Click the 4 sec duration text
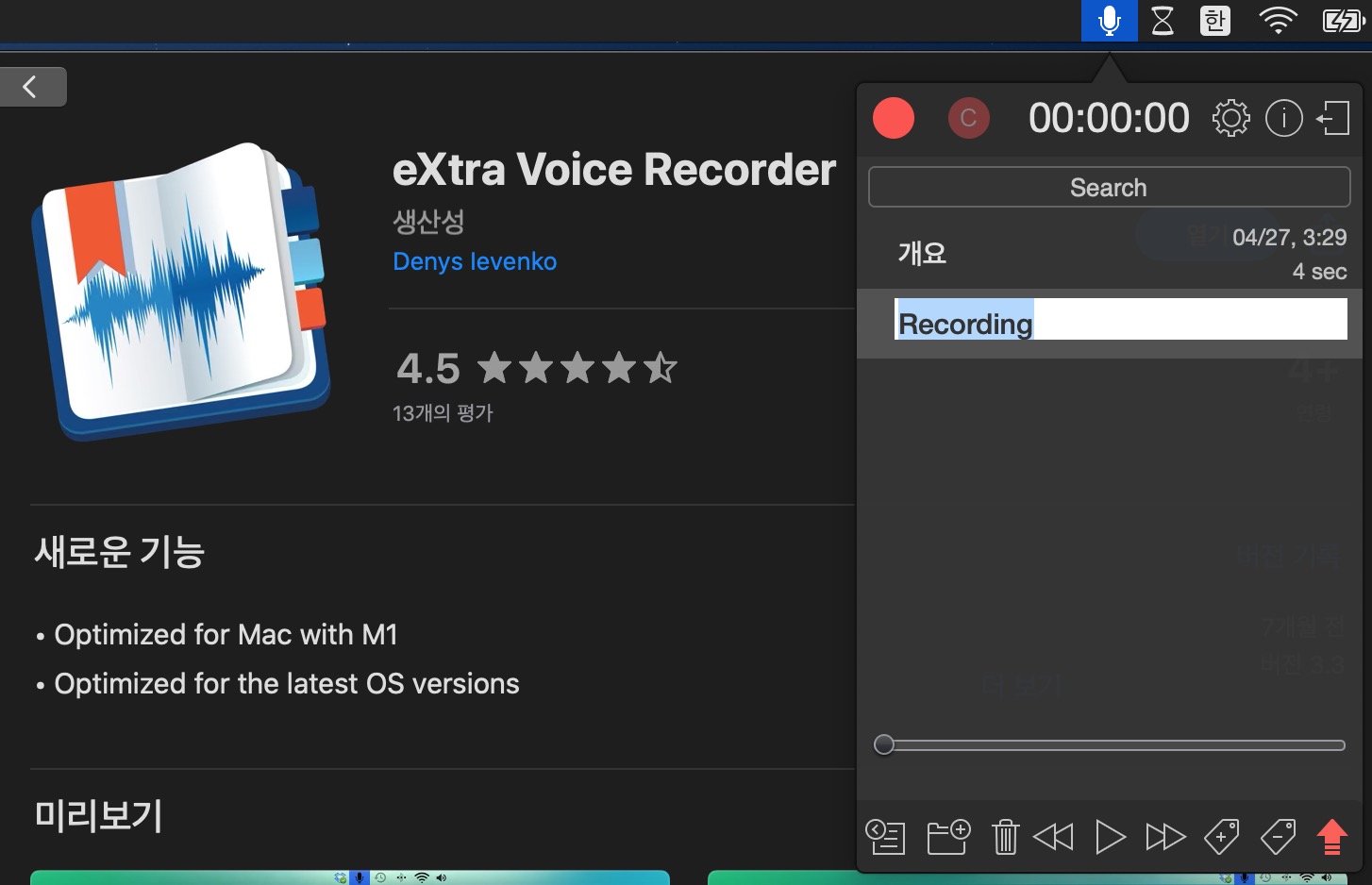This screenshot has width=1372, height=885. (1319, 272)
